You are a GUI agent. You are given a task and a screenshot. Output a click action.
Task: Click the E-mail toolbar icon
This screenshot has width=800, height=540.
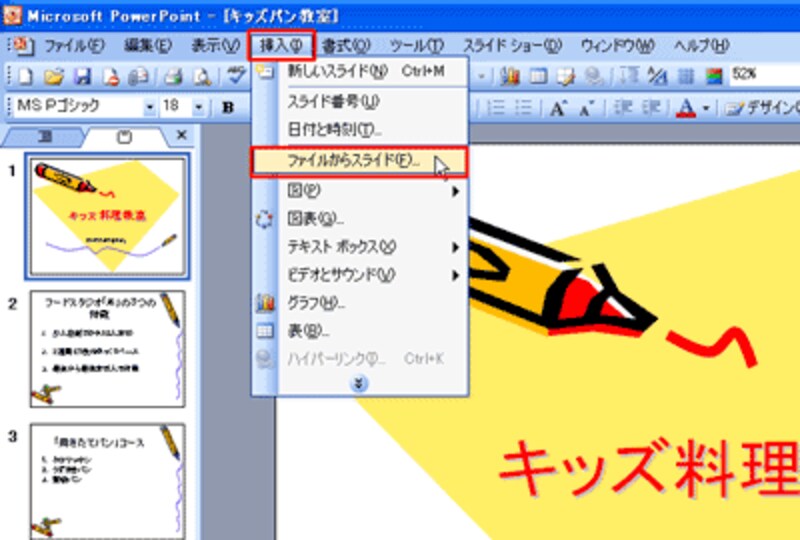pyautogui.click(x=137, y=77)
